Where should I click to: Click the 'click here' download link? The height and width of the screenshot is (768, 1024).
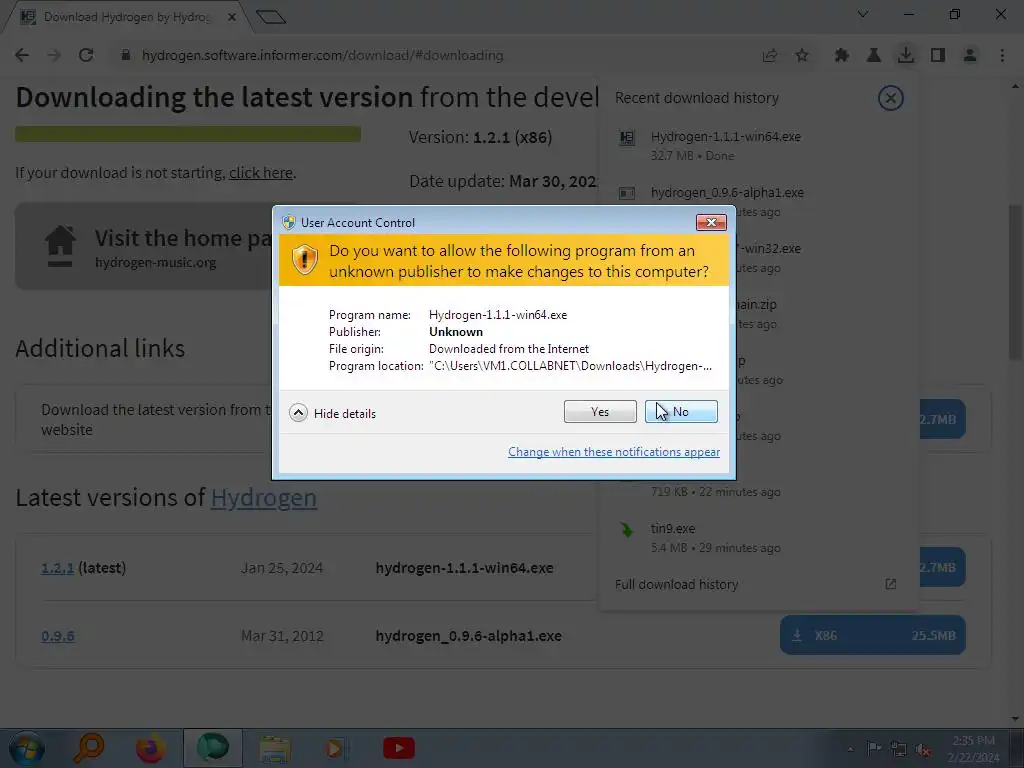[x=261, y=172]
